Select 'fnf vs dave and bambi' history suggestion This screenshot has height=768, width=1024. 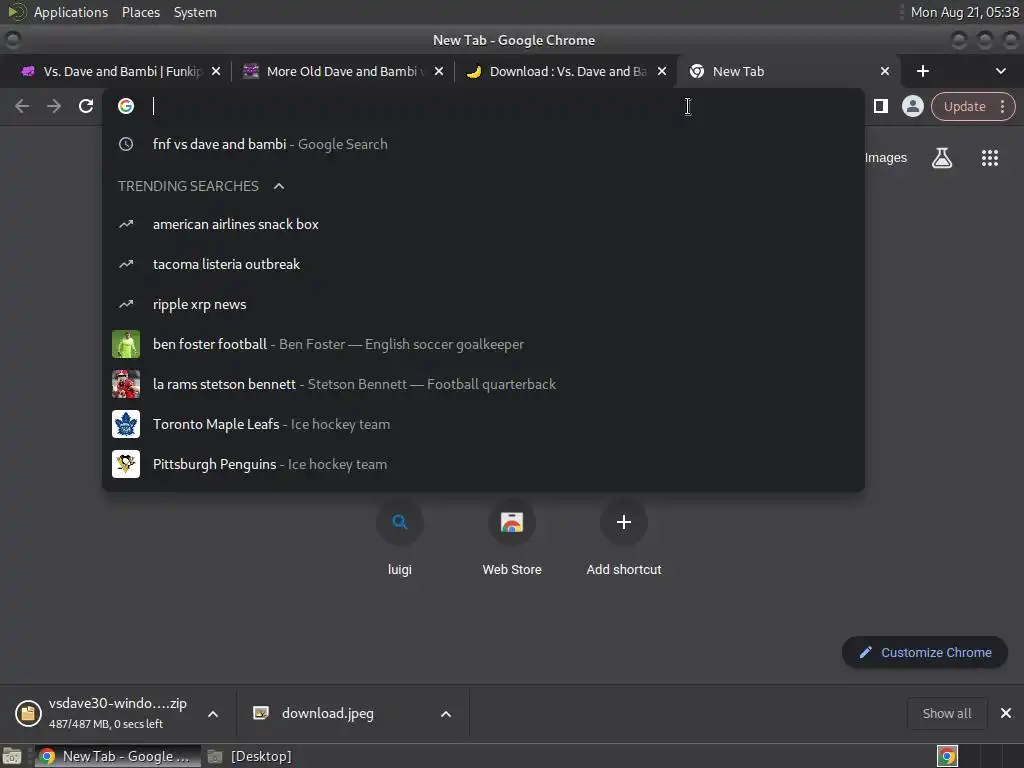point(483,144)
